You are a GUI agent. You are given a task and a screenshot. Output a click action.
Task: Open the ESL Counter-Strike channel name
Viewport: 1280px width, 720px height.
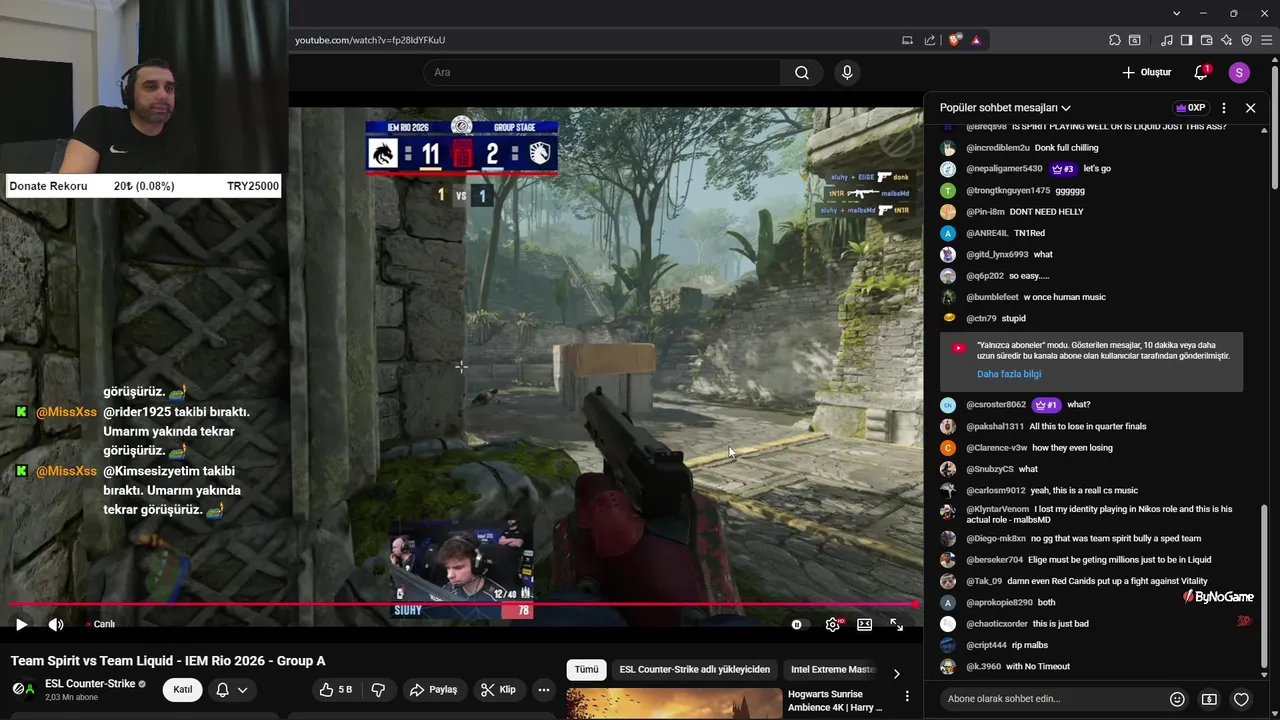[x=90, y=684]
